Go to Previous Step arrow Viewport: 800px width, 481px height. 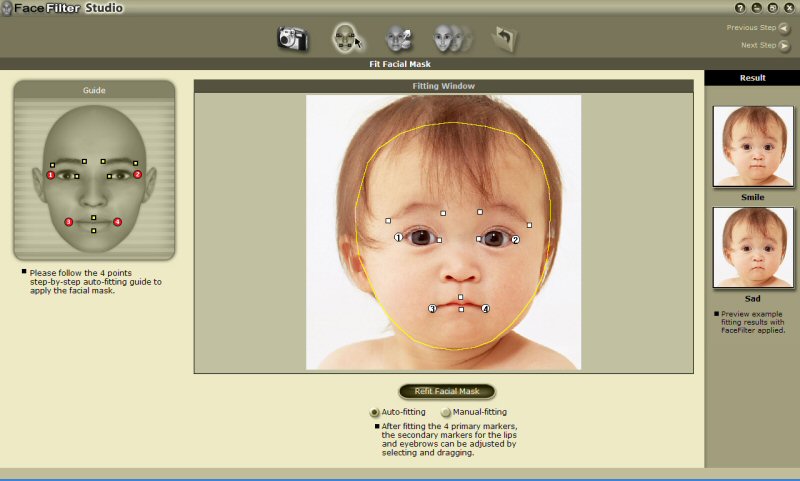(x=783, y=28)
